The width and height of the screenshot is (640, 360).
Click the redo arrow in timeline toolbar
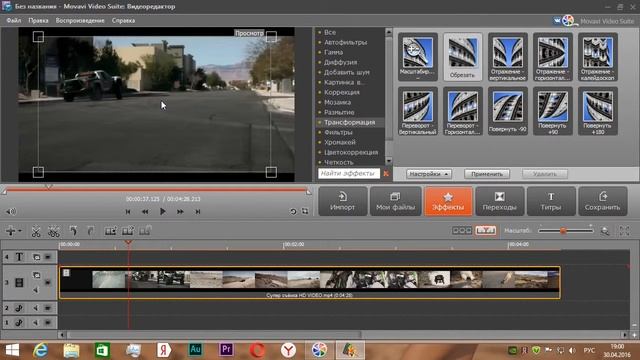click(x=91, y=231)
